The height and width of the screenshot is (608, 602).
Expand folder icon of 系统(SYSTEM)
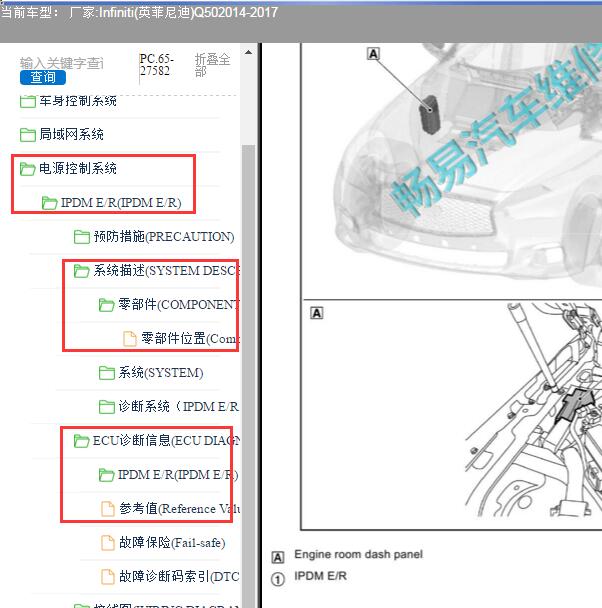pyautogui.click(x=106, y=373)
